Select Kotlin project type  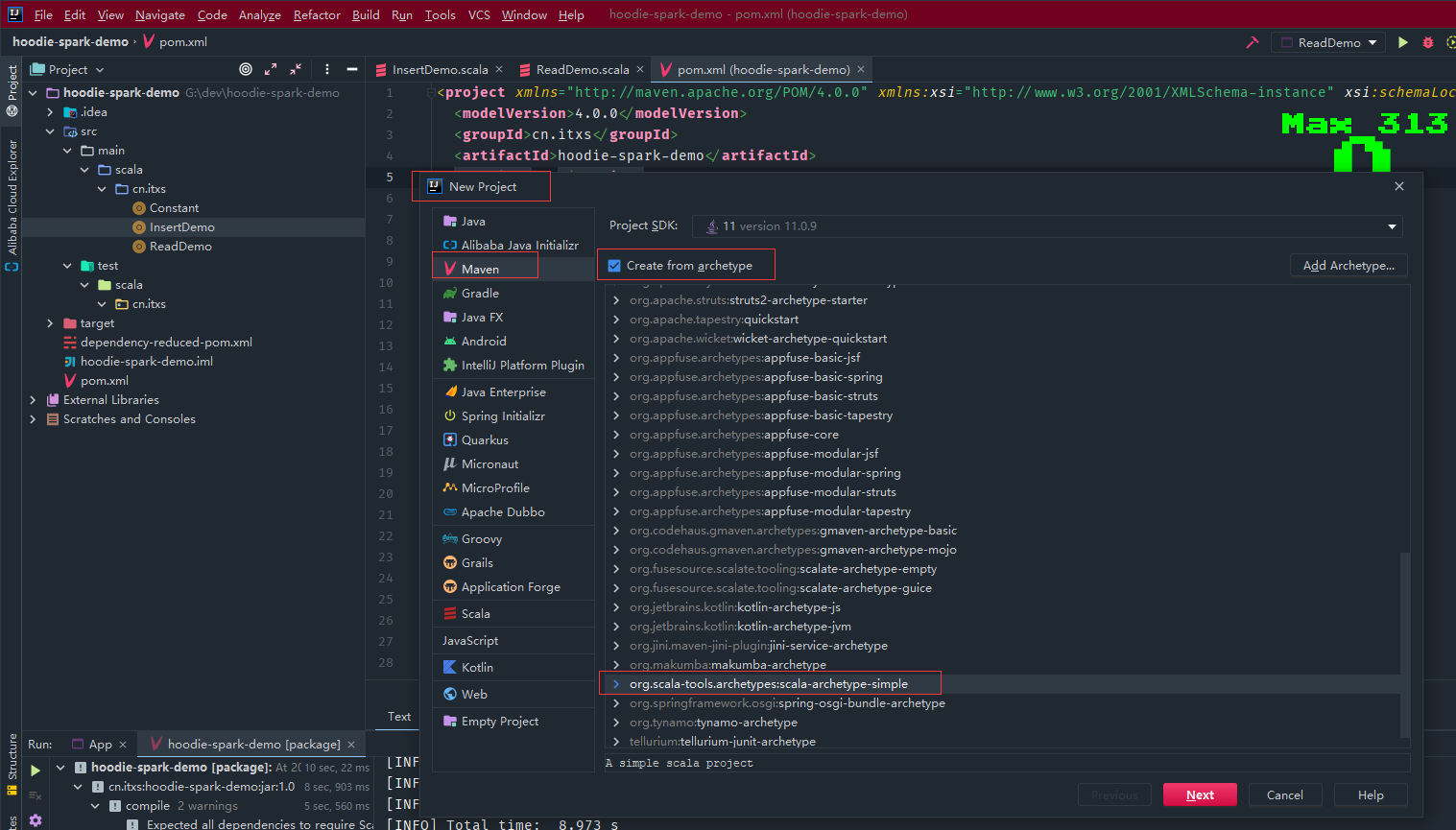pyautogui.click(x=513, y=667)
